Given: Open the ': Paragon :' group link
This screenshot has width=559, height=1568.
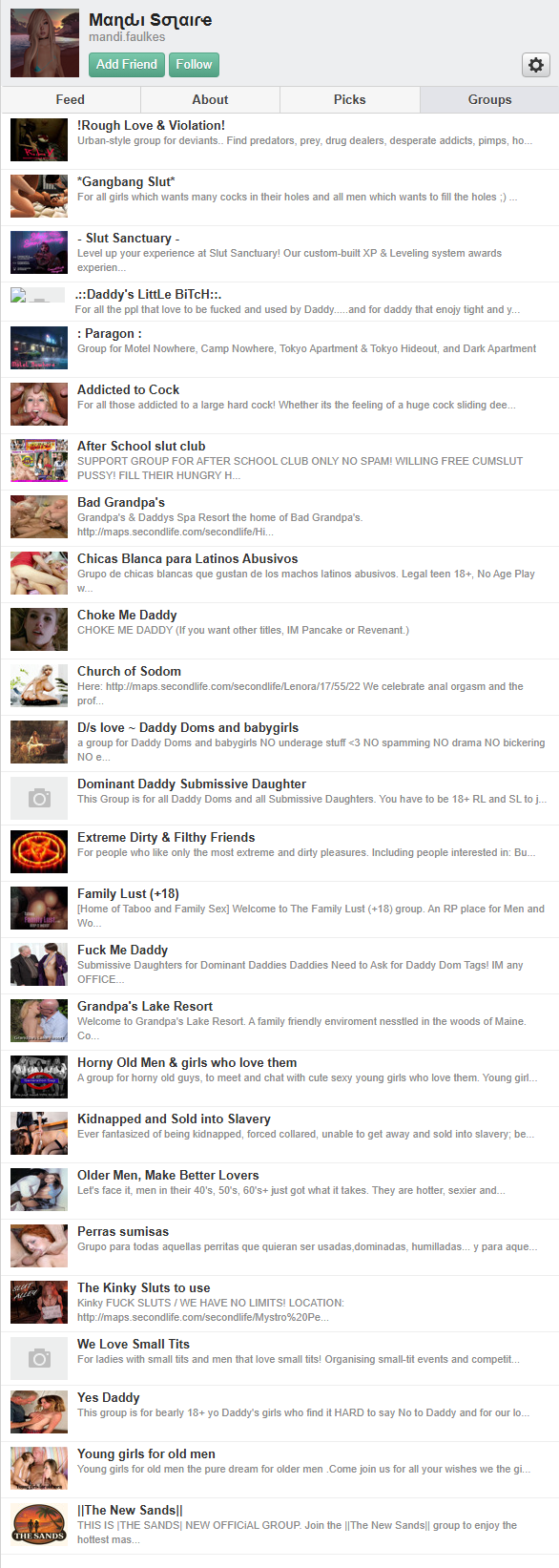Looking at the screenshot, I should click(110, 333).
